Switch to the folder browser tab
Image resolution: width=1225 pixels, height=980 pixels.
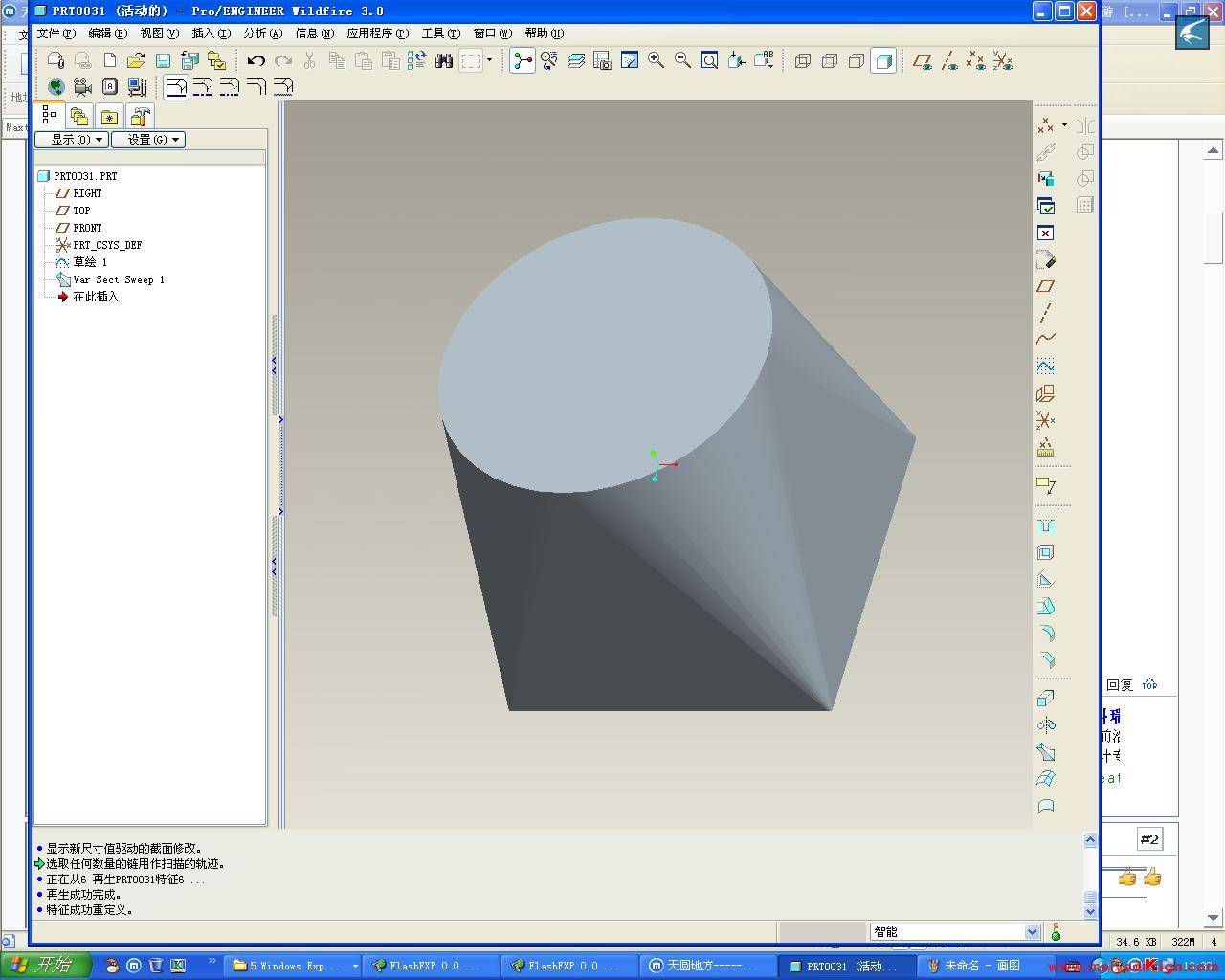click(x=79, y=117)
